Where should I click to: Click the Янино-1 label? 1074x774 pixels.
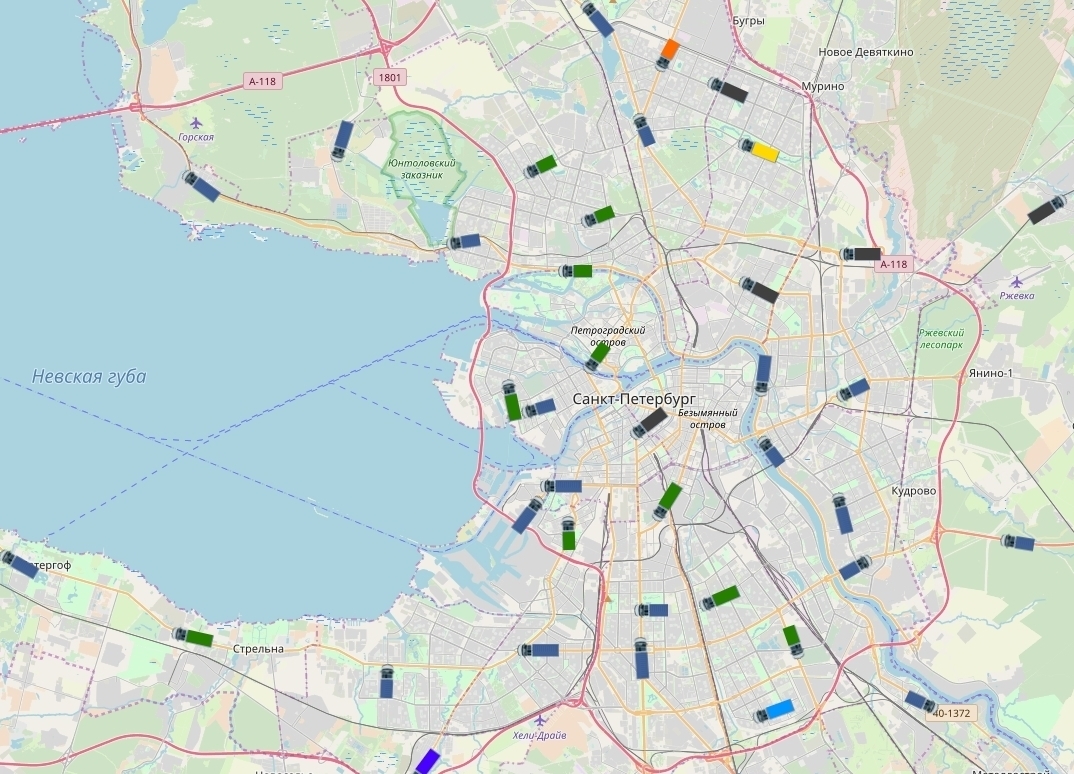click(x=990, y=373)
